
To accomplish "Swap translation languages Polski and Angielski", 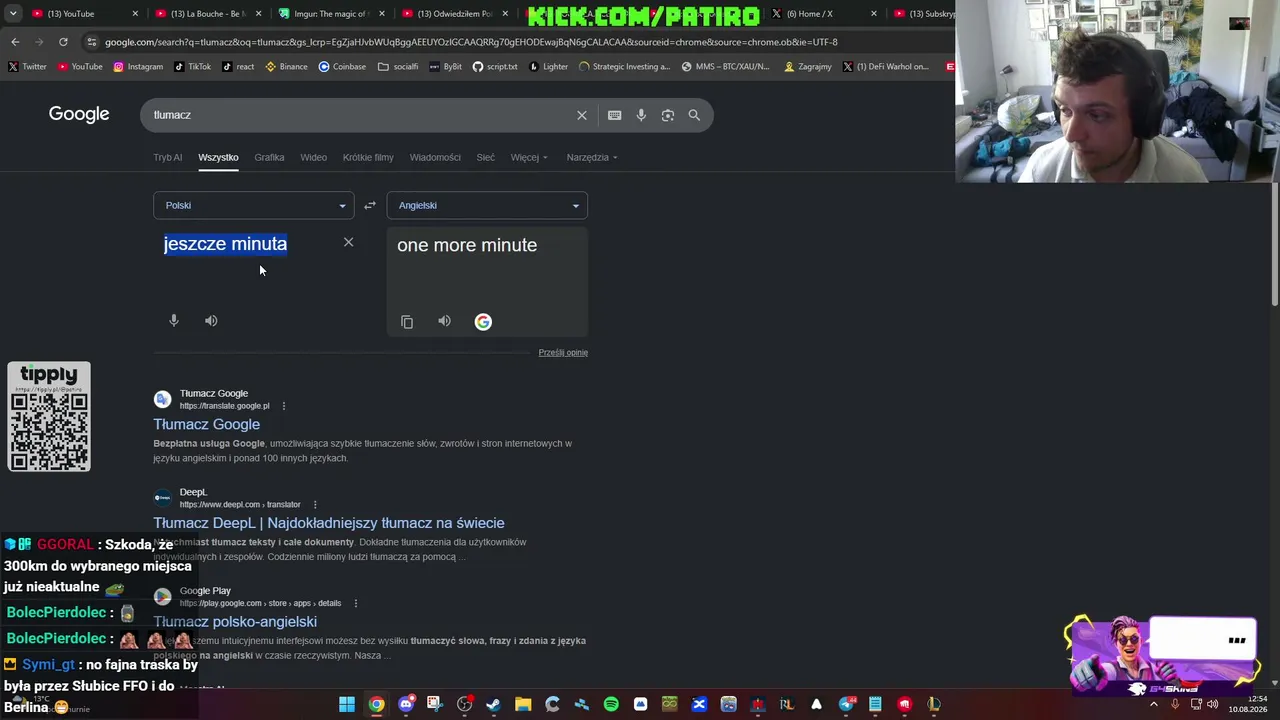I will [370, 205].
